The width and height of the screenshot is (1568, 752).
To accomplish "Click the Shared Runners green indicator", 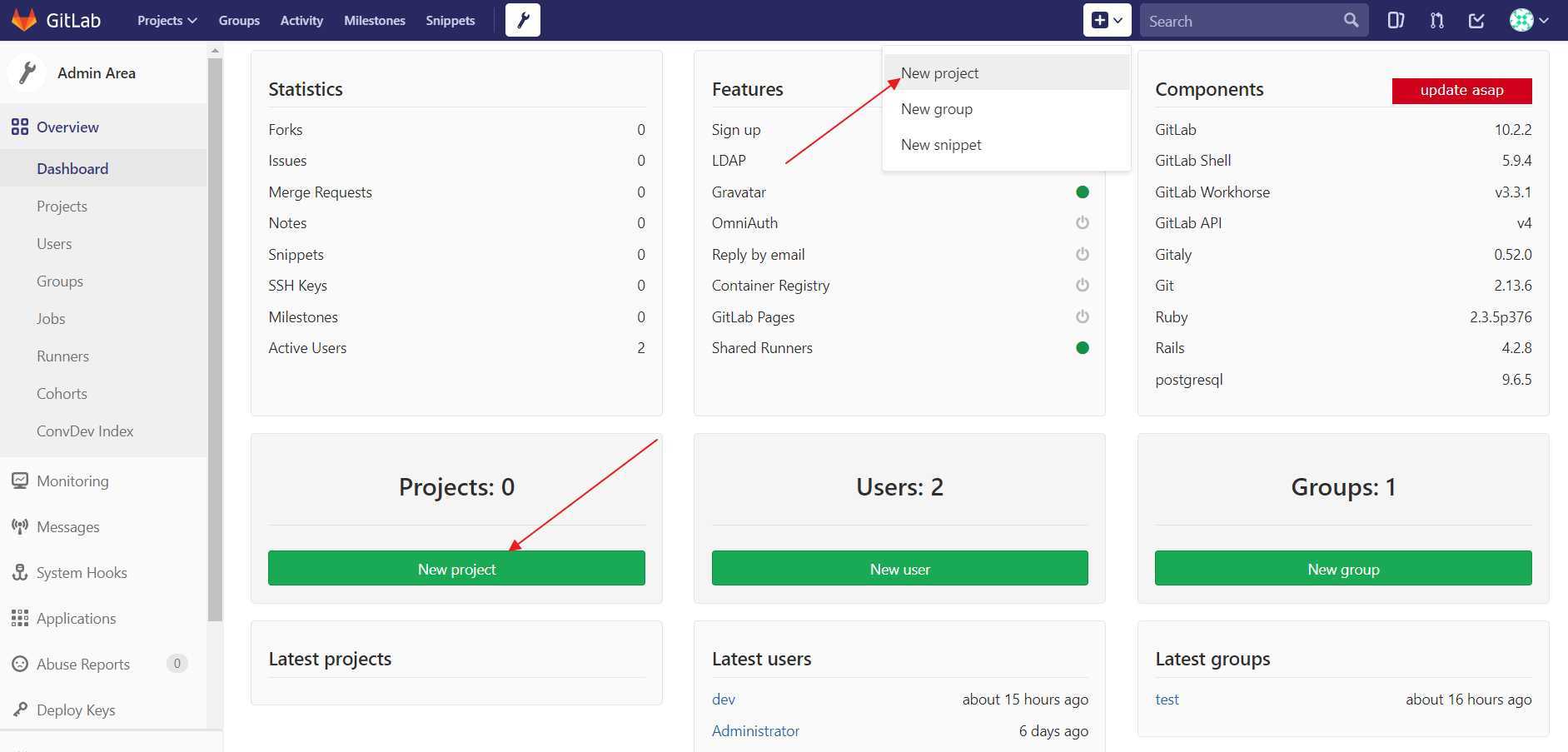I will tap(1083, 347).
